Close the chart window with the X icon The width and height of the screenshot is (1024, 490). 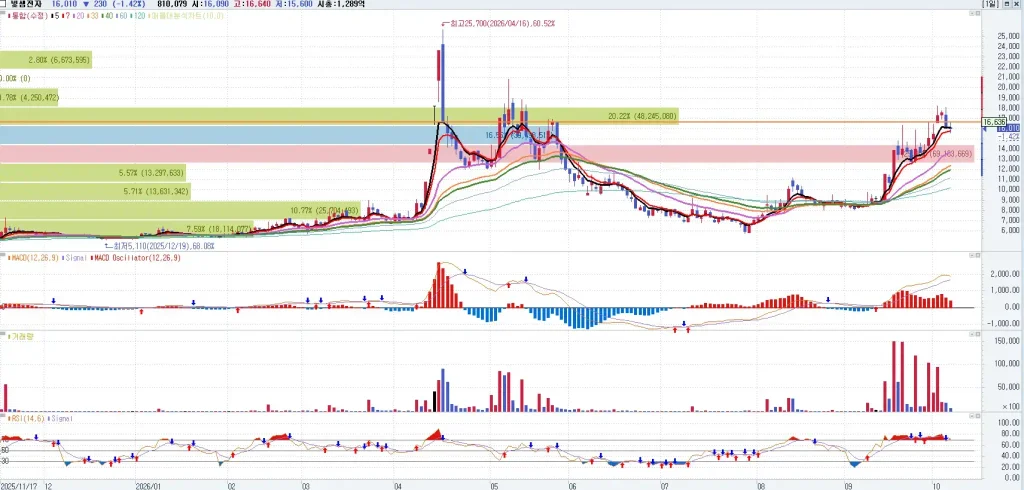click(x=1016, y=4)
